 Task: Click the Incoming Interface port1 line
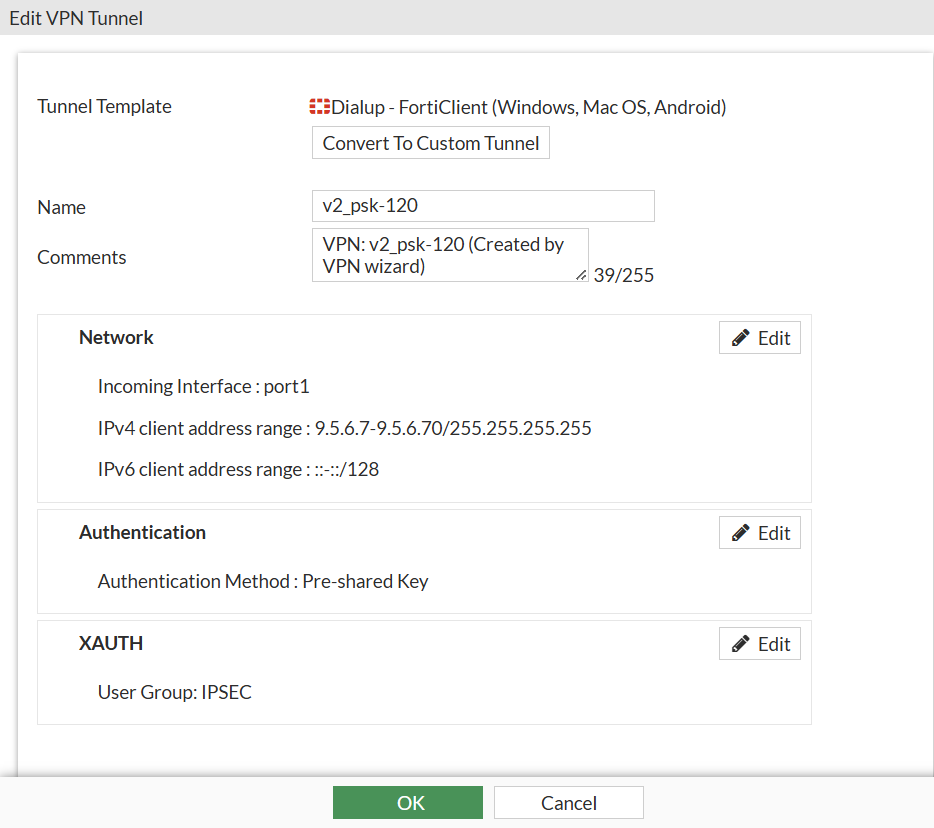click(211, 387)
